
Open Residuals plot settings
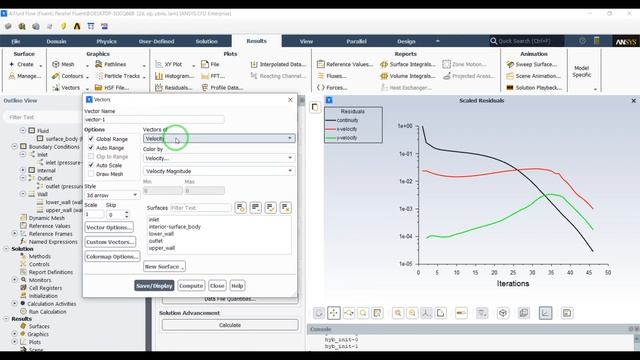click(173, 87)
